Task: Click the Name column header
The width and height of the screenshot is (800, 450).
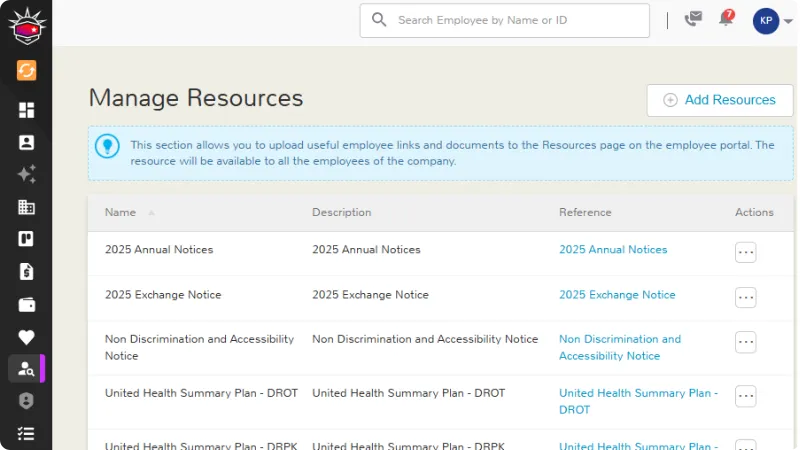Action: 120,212
